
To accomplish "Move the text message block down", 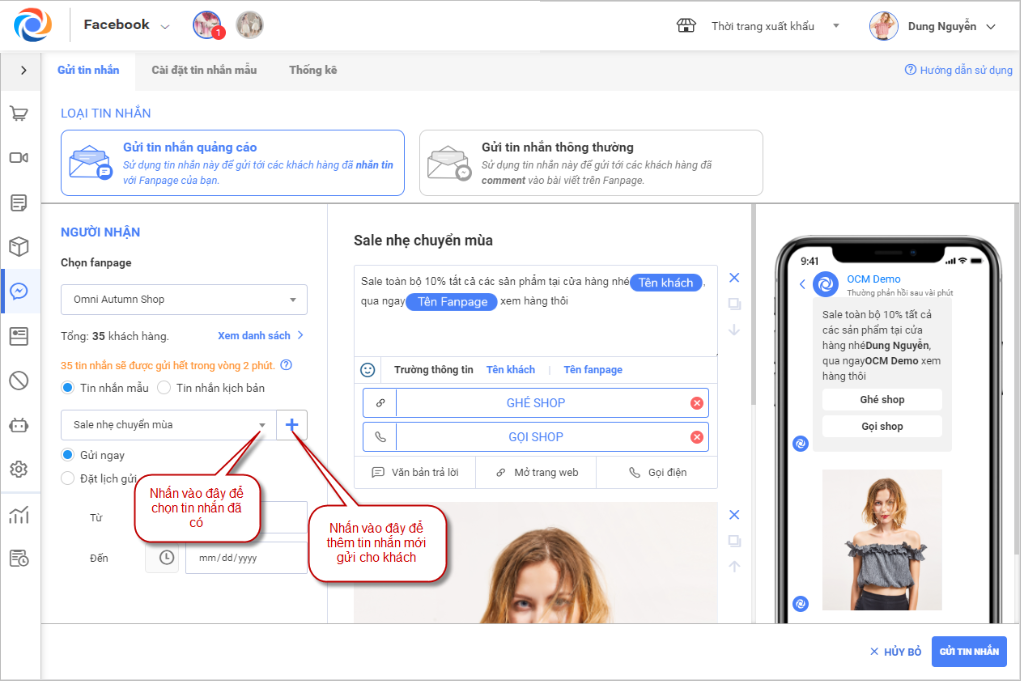I will point(734,330).
